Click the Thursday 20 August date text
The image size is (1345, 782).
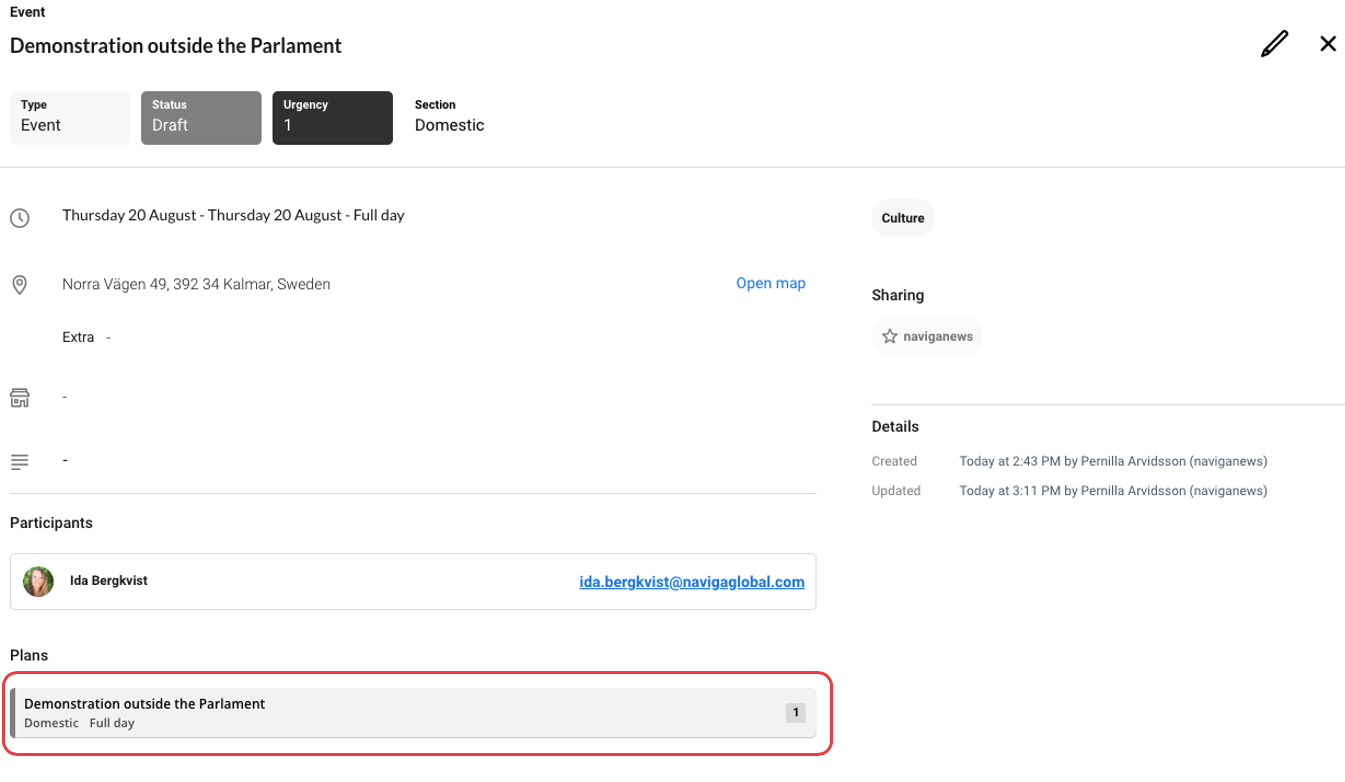[233, 215]
